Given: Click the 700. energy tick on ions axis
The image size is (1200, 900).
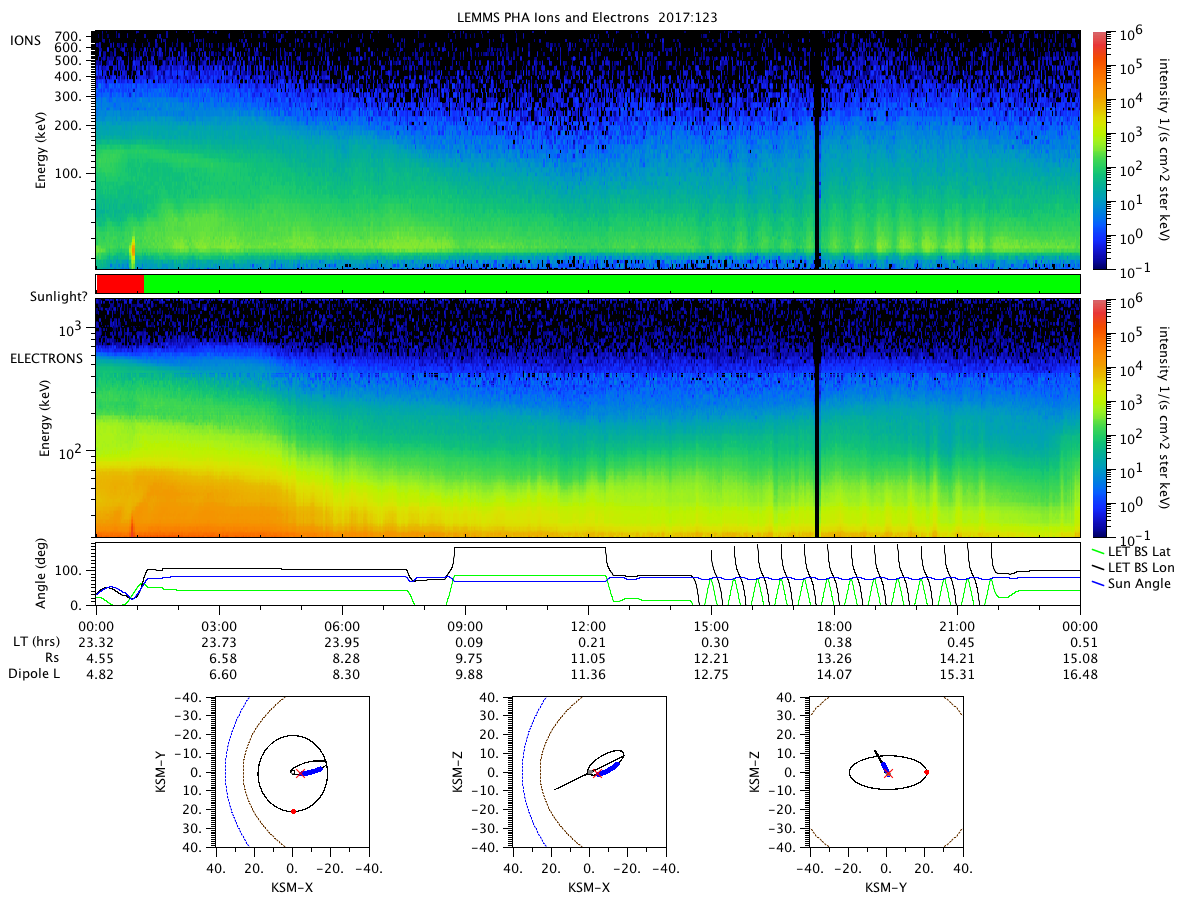Looking at the screenshot, I should tap(67, 35).
